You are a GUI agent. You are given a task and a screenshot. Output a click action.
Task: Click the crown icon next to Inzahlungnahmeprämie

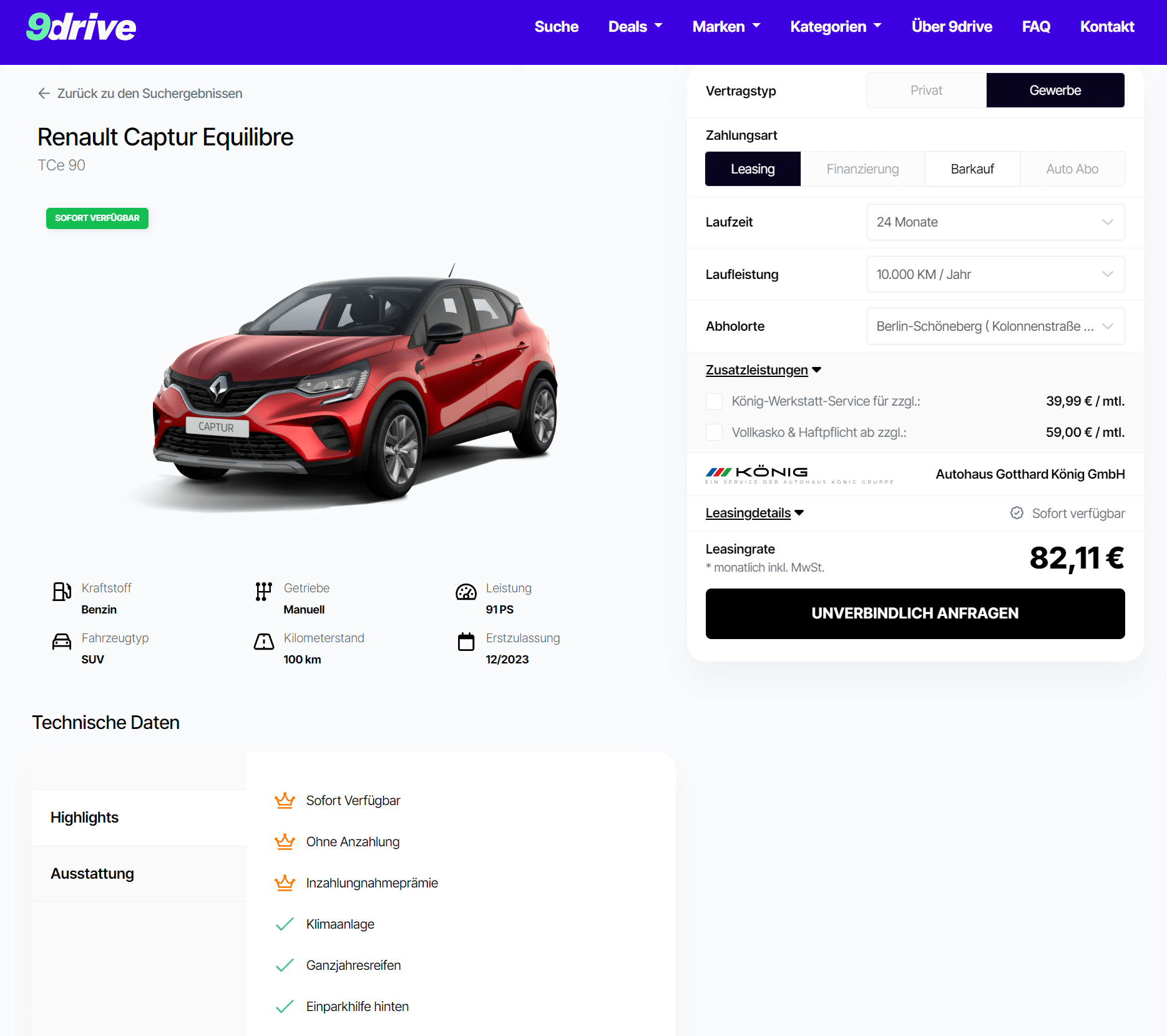pyautogui.click(x=285, y=882)
